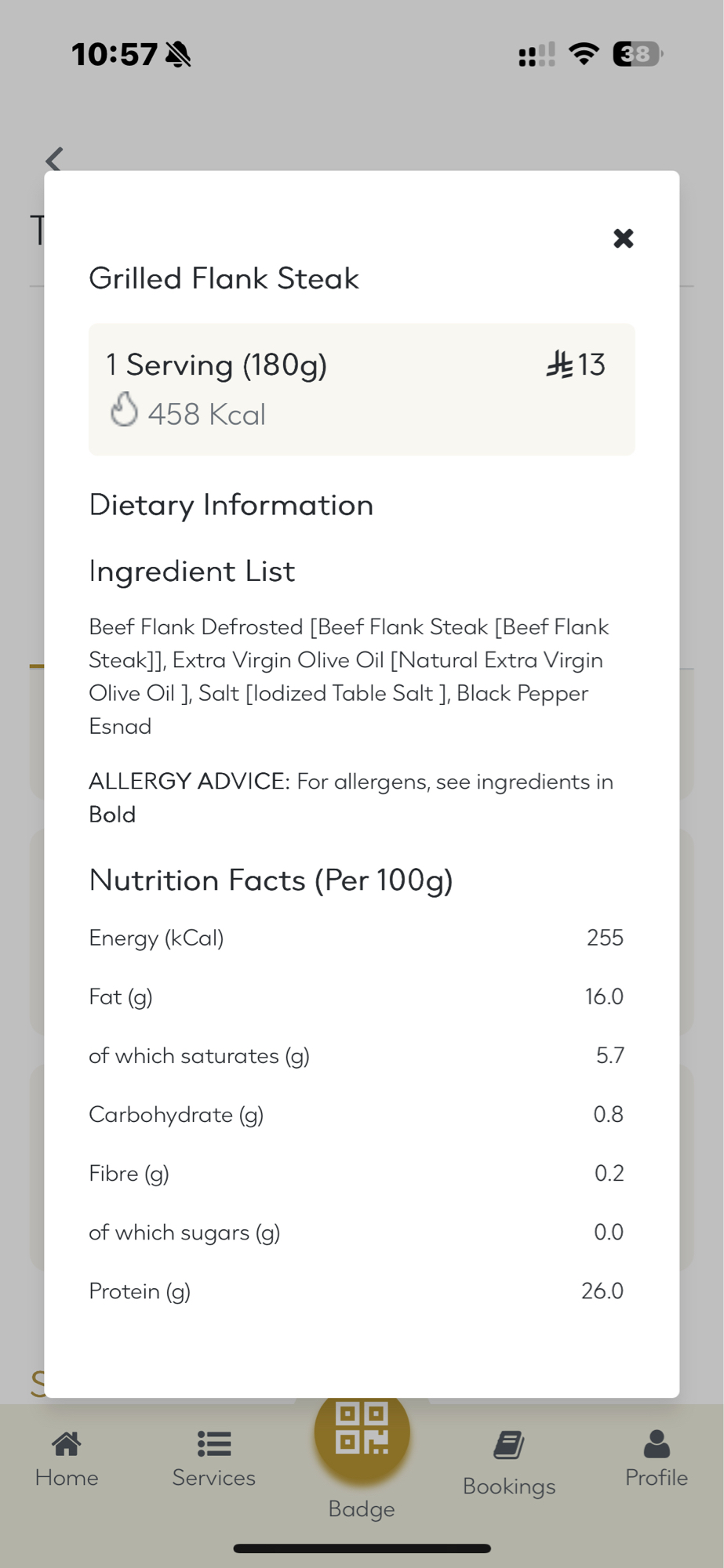Go to the Bookings label
The width and height of the screenshot is (724, 1568).
click(x=509, y=1486)
